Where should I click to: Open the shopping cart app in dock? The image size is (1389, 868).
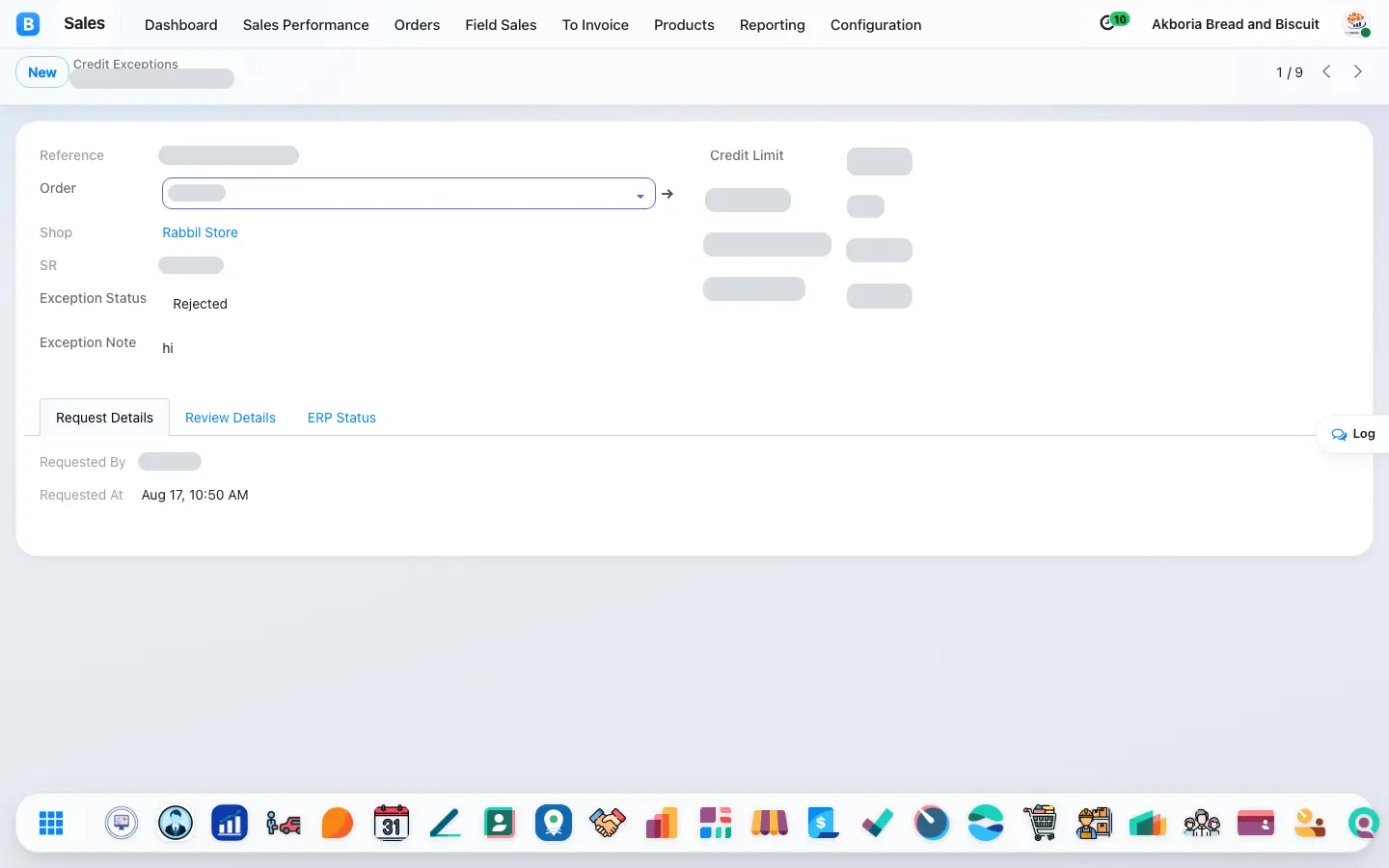1040,823
